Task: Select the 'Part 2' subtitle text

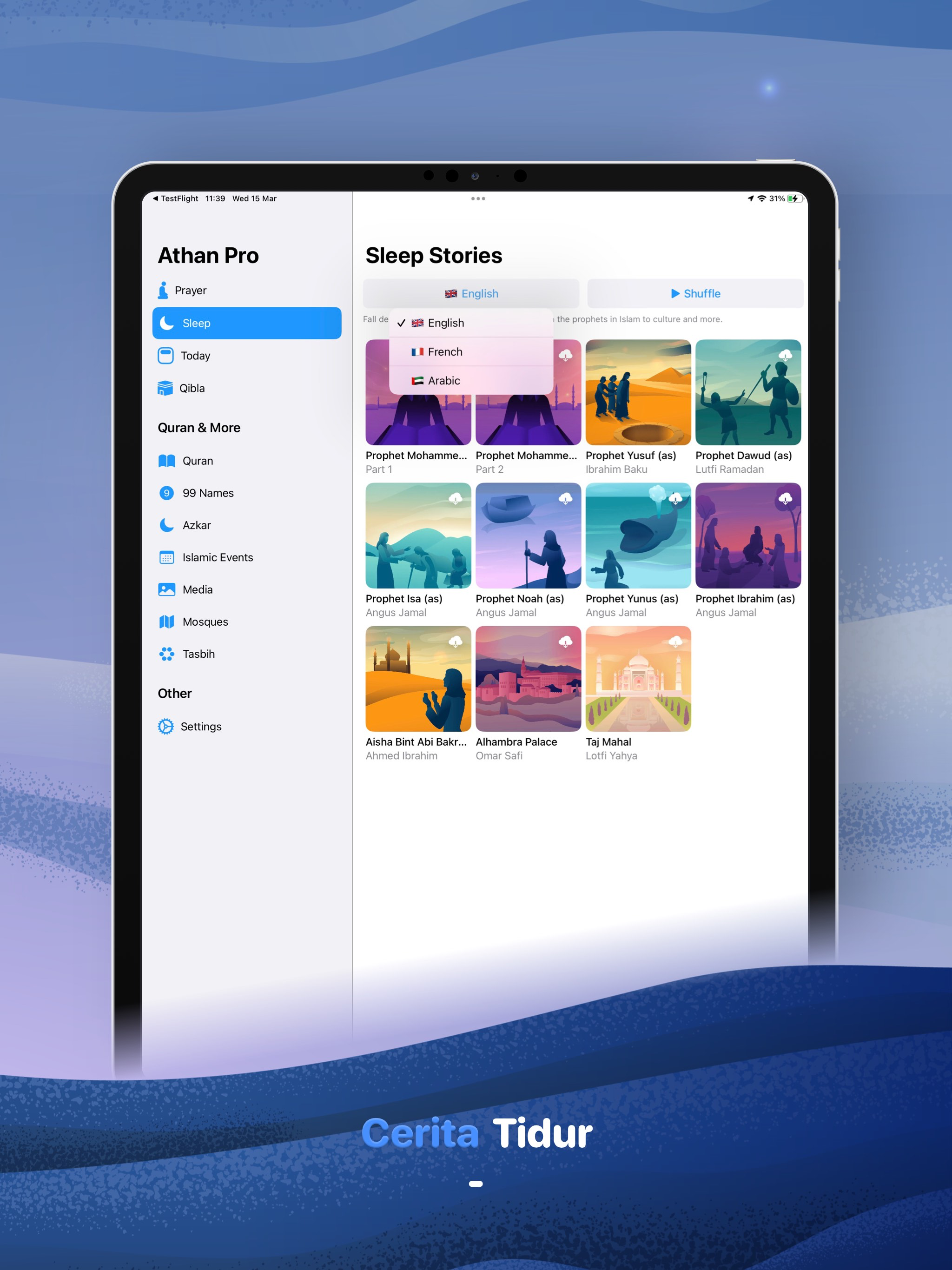Action: point(489,470)
